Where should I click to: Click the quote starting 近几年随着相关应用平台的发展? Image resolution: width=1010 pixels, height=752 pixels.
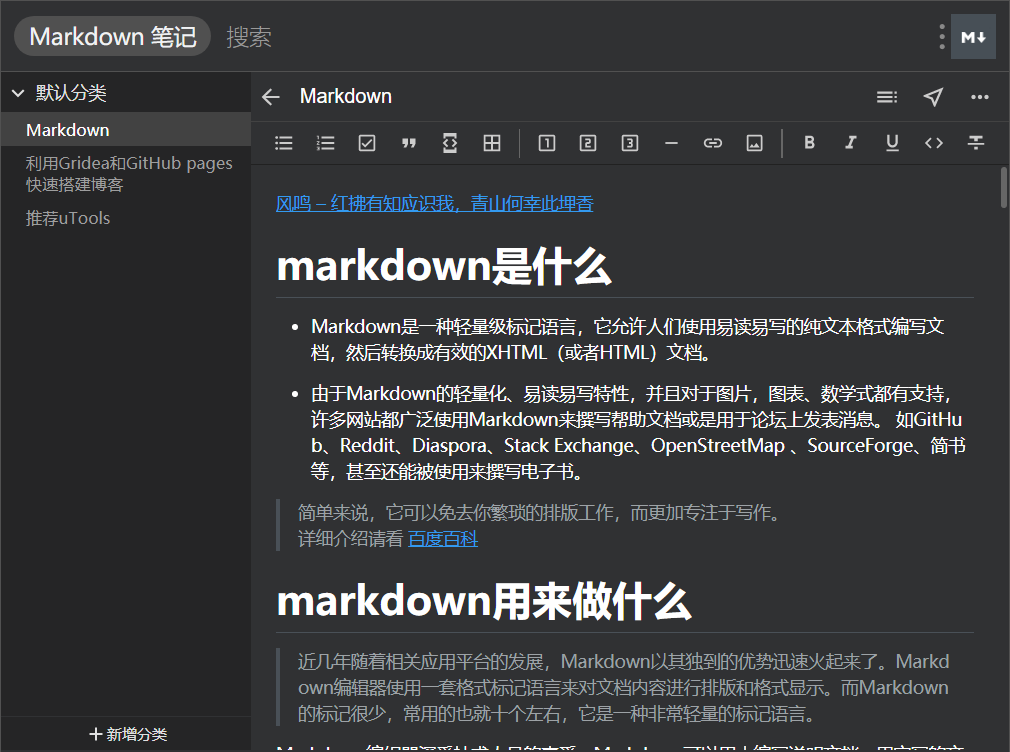[623, 688]
